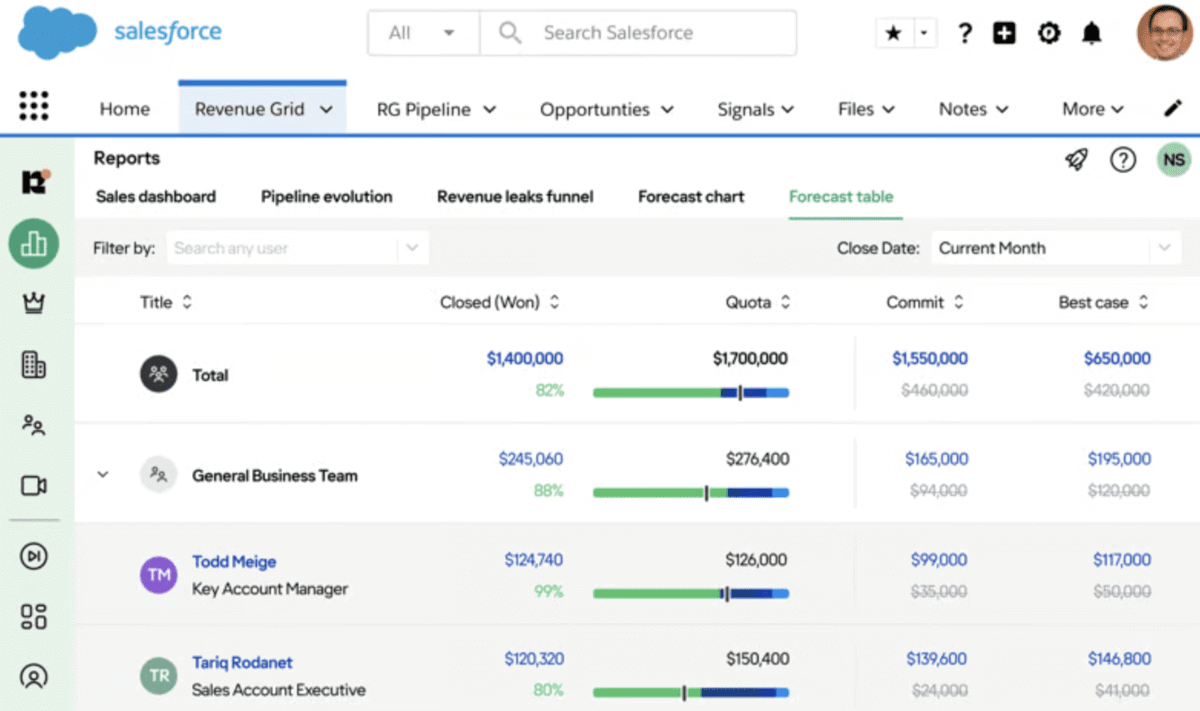
Task: Open Todd Meige's profile link
Action: pos(234,562)
